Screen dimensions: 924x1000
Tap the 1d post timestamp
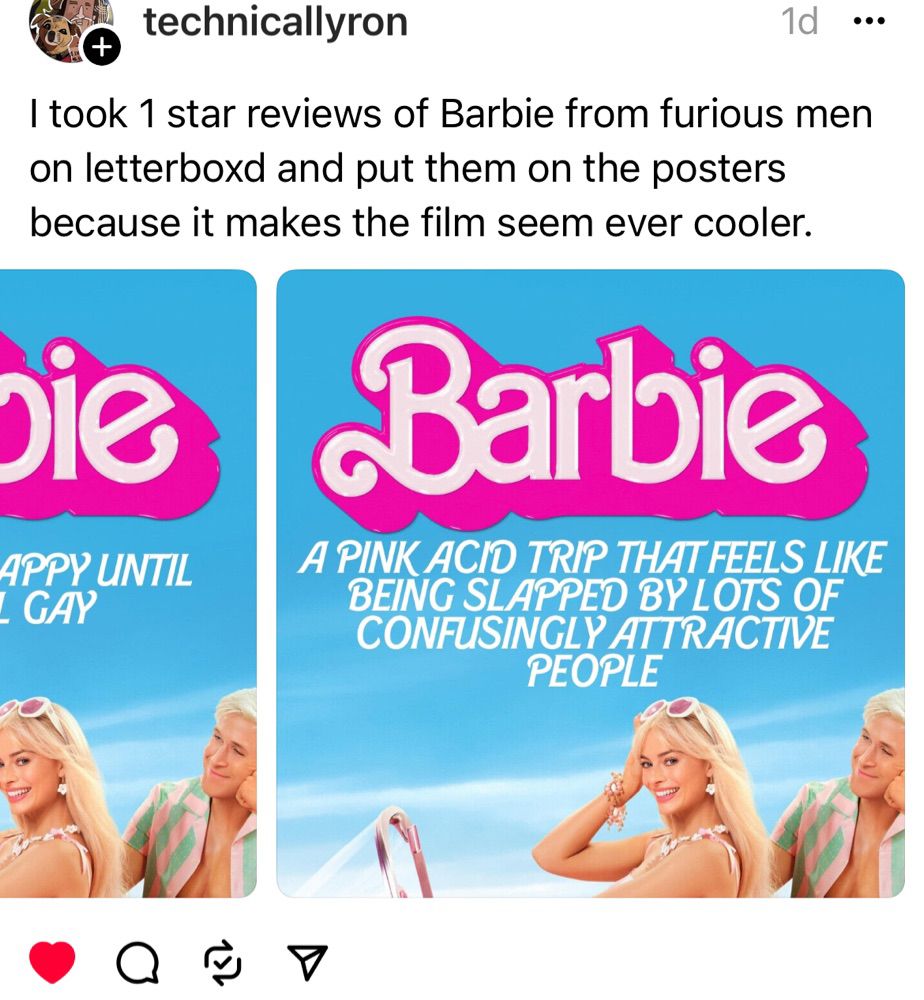[799, 22]
